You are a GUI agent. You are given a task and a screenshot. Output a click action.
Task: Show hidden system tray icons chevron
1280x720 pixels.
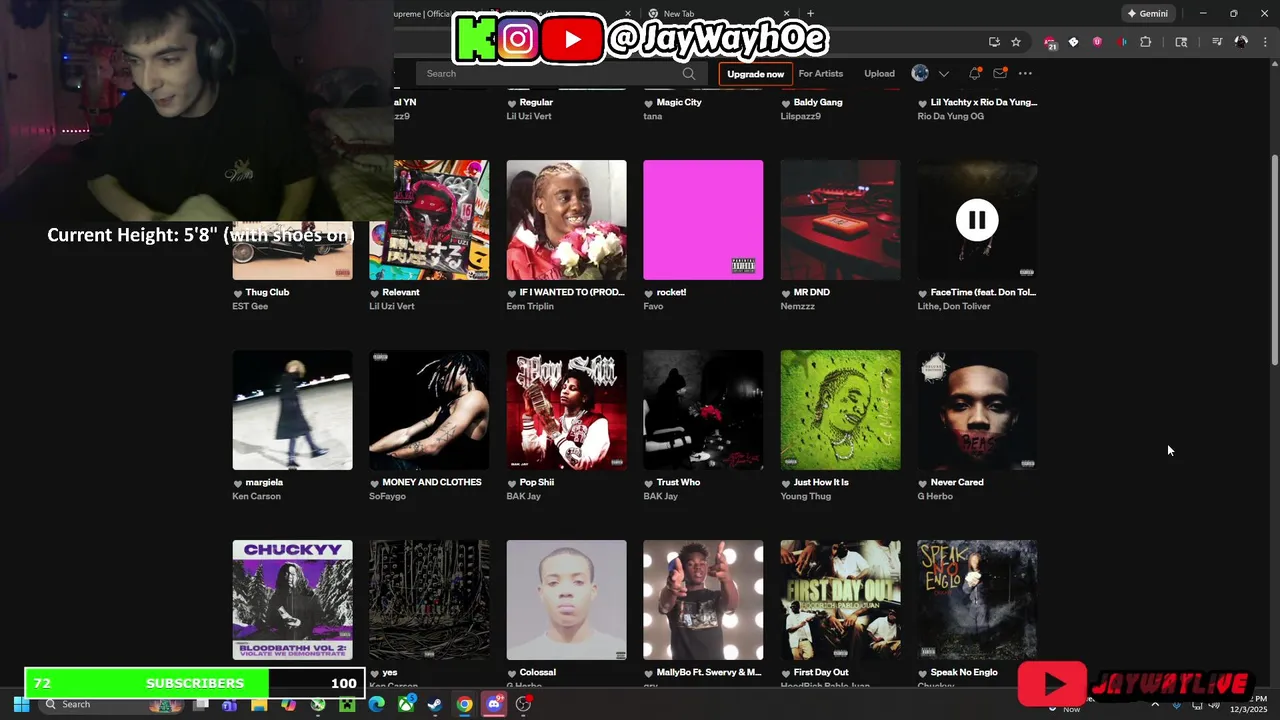[1155, 704]
